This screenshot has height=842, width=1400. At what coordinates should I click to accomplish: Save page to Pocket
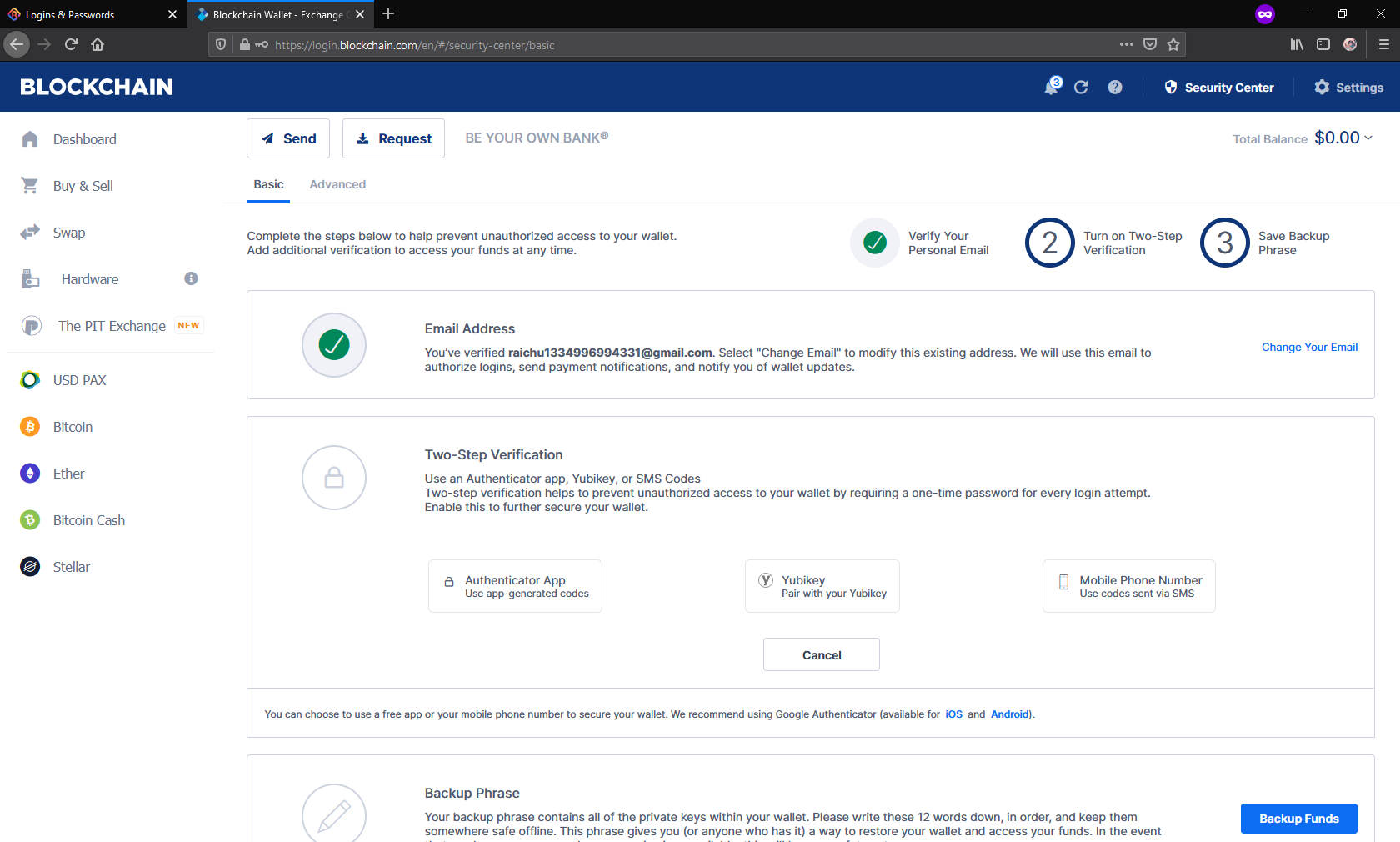click(x=1150, y=44)
